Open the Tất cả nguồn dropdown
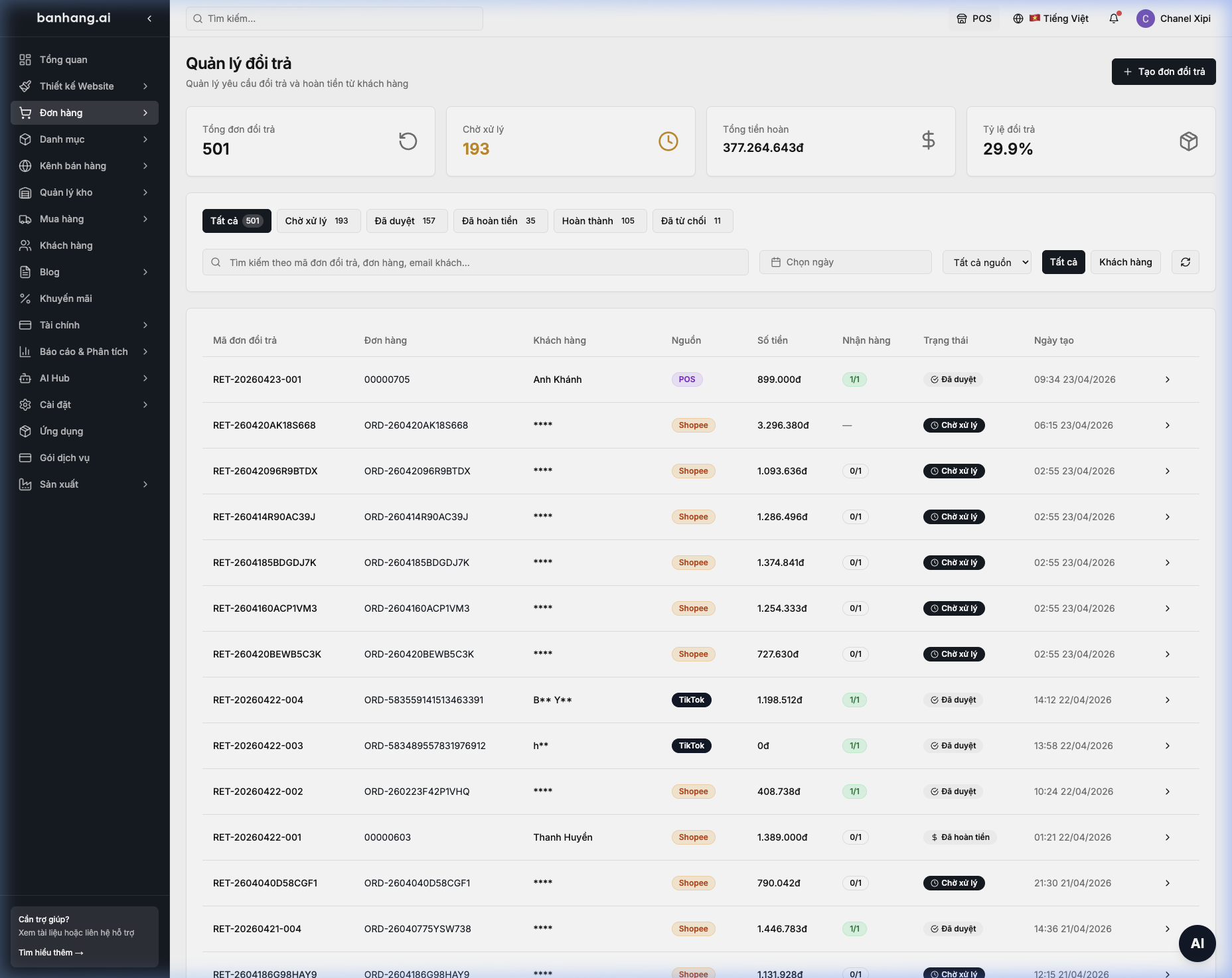The width and height of the screenshot is (1232, 978). coord(987,262)
